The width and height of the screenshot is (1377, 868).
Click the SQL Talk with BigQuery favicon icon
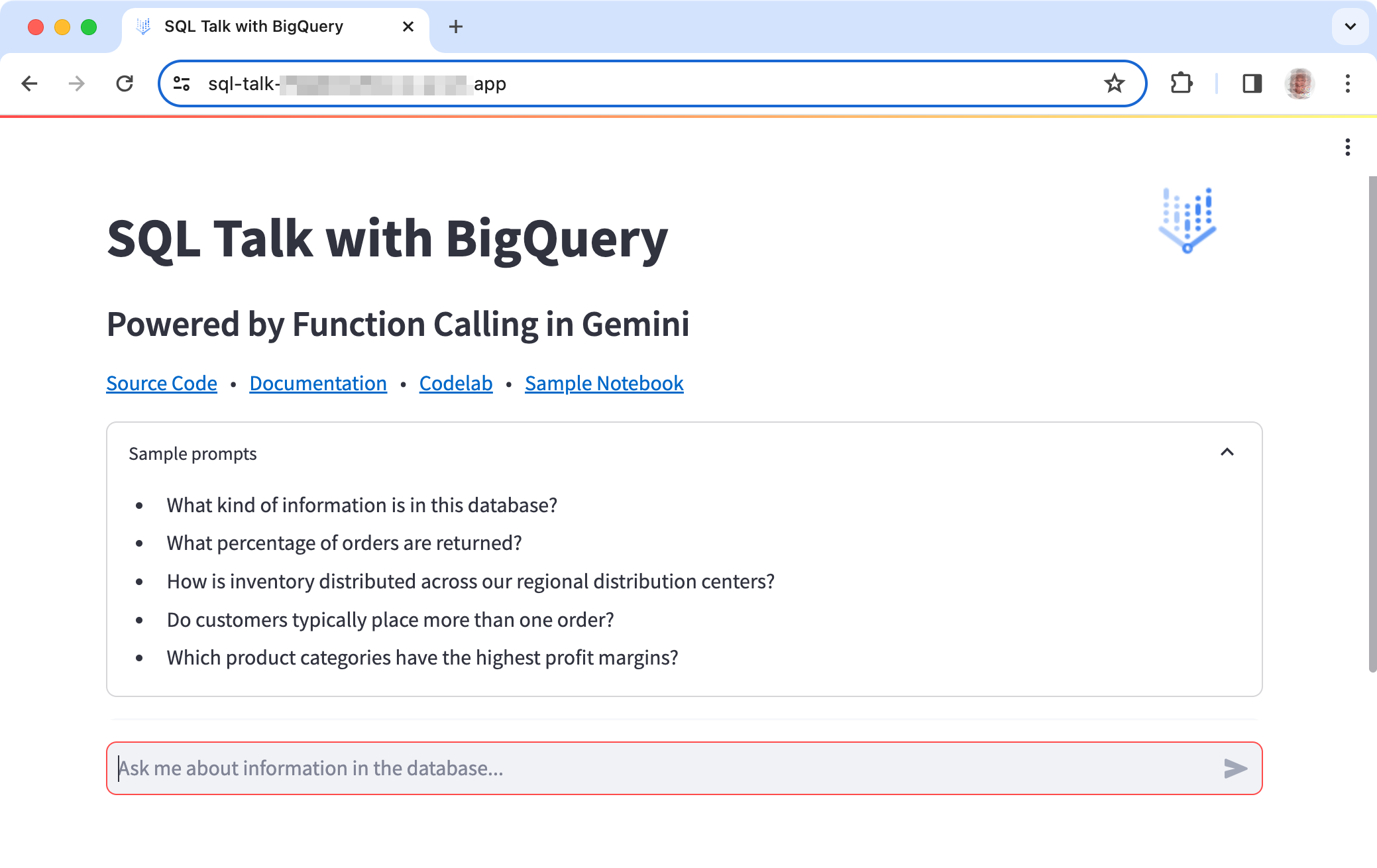tap(144, 26)
